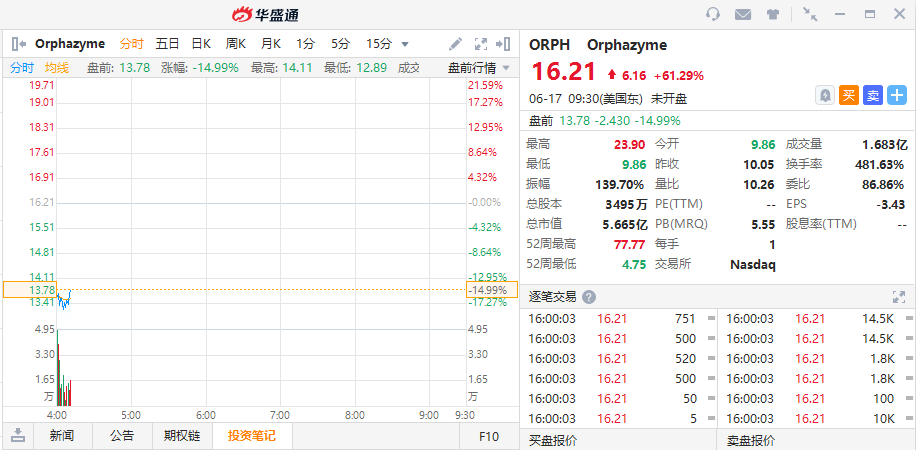Select the 周K chart tab
The width and height of the screenshot is (916, 450).
click(x=236, y=43)
